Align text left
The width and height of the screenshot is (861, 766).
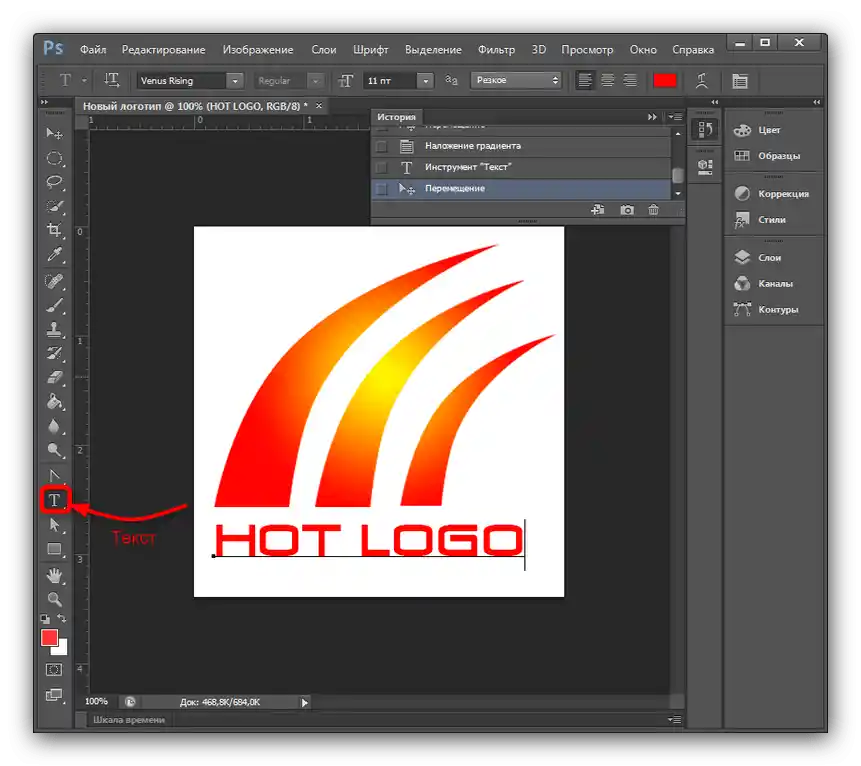click(585, 81)
